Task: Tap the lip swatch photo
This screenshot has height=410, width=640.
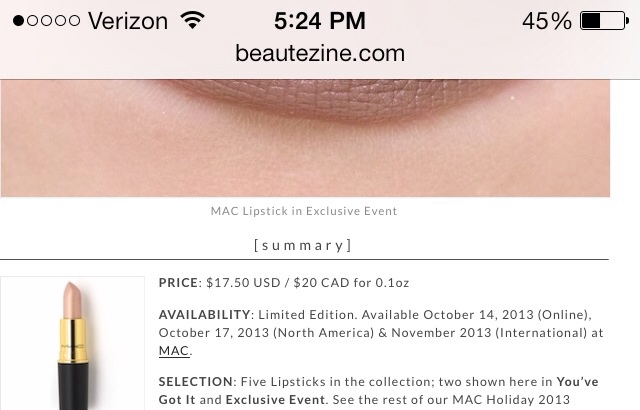Action: coord(305,138)
